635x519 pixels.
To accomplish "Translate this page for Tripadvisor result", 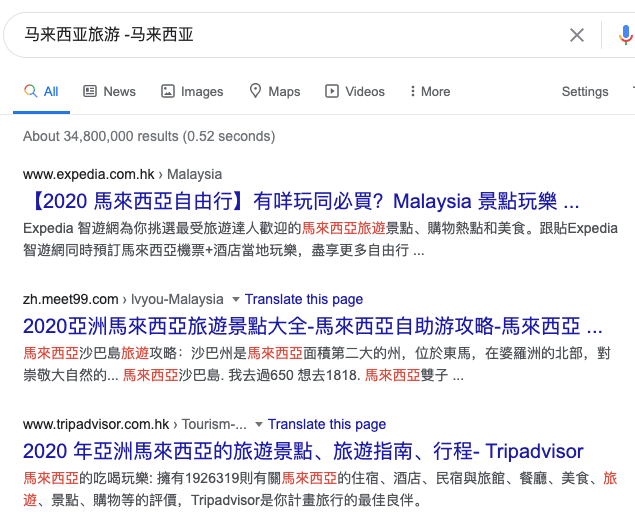I will (x=327, y=424).
